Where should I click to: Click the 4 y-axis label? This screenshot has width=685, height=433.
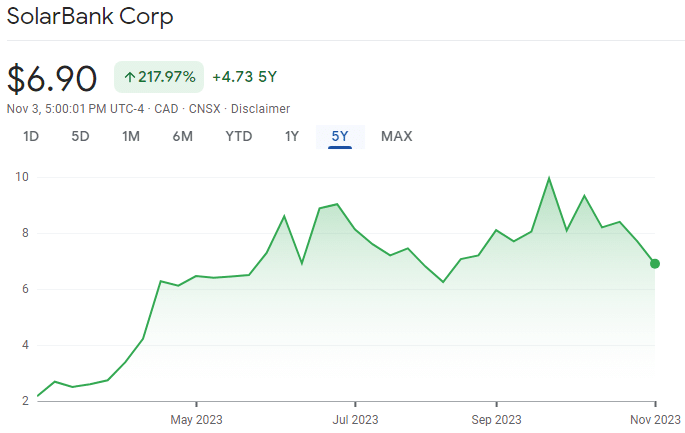click(25, 345)
